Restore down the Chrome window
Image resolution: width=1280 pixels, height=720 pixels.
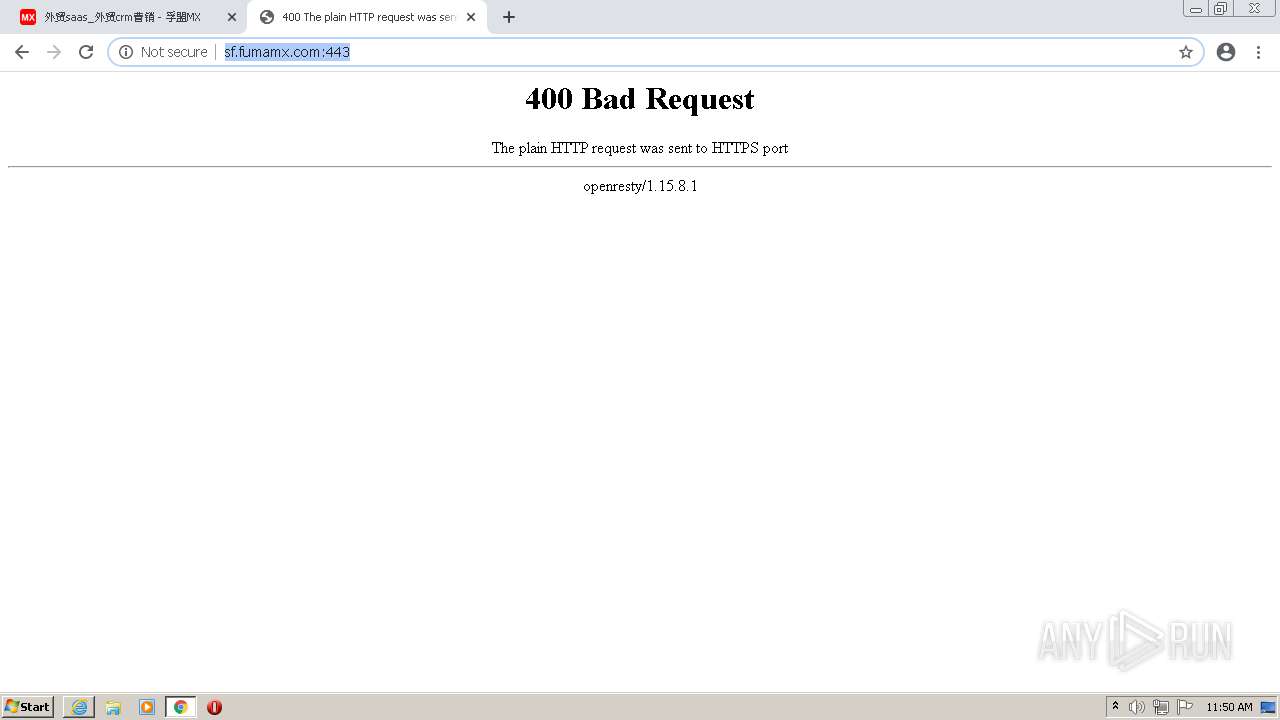1221,8
